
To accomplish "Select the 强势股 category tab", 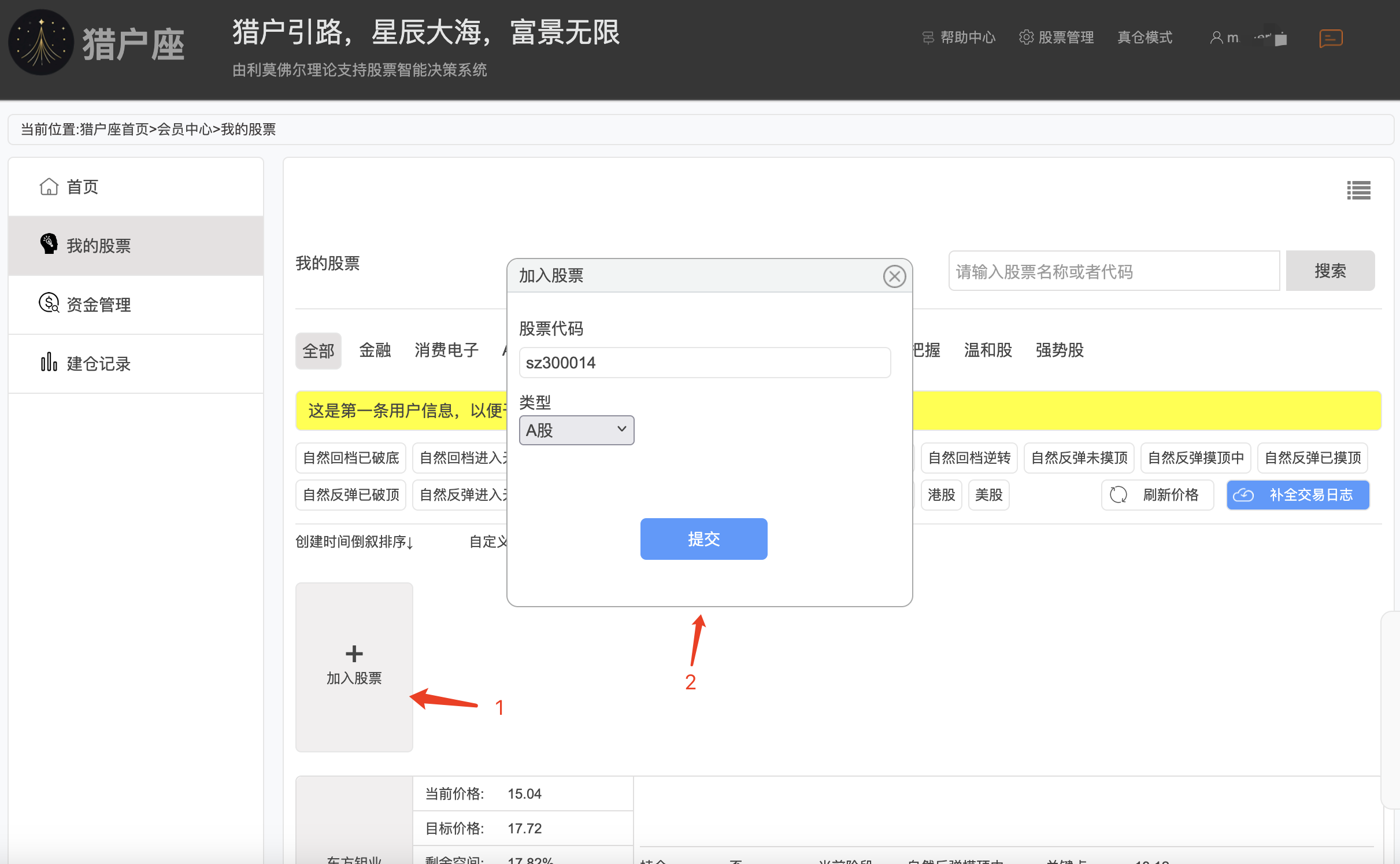I will (1060, 350).
